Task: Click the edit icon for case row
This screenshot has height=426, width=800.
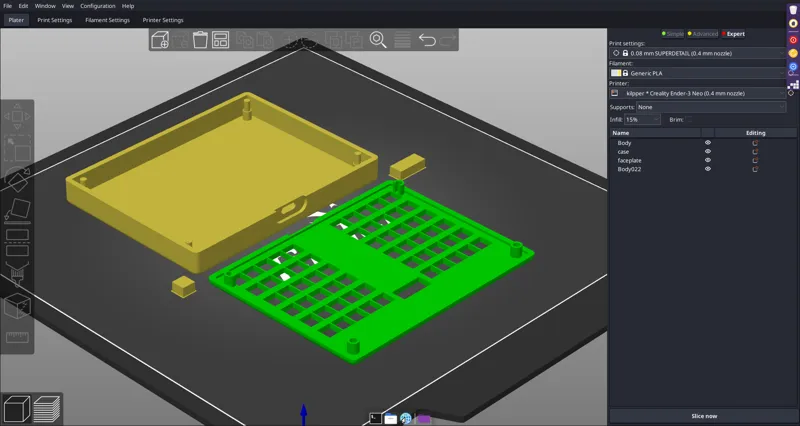Action: coord(755,152)
